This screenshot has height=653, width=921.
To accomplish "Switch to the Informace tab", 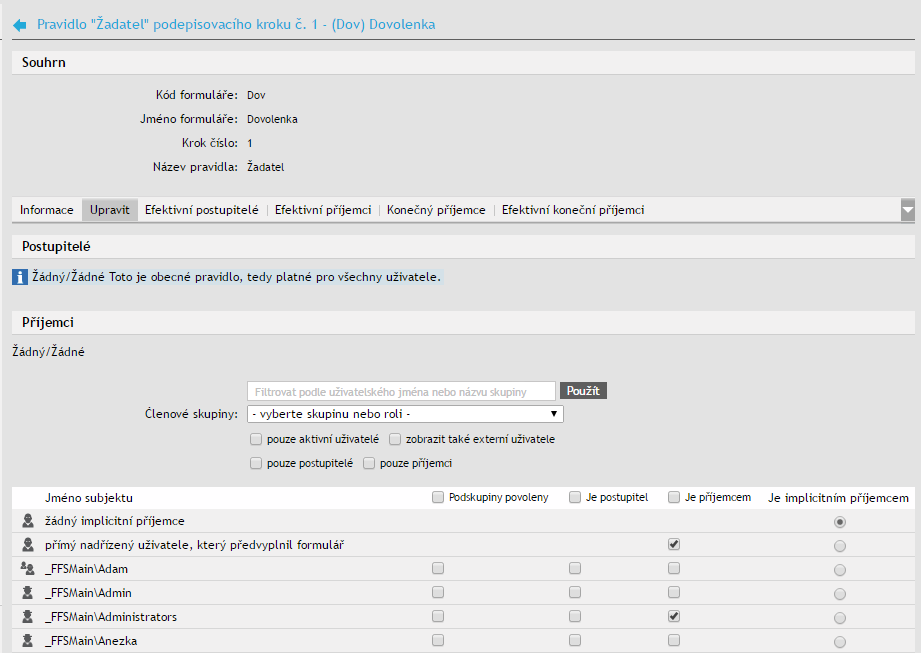I will pyautogui.click(x=47, y=210).
